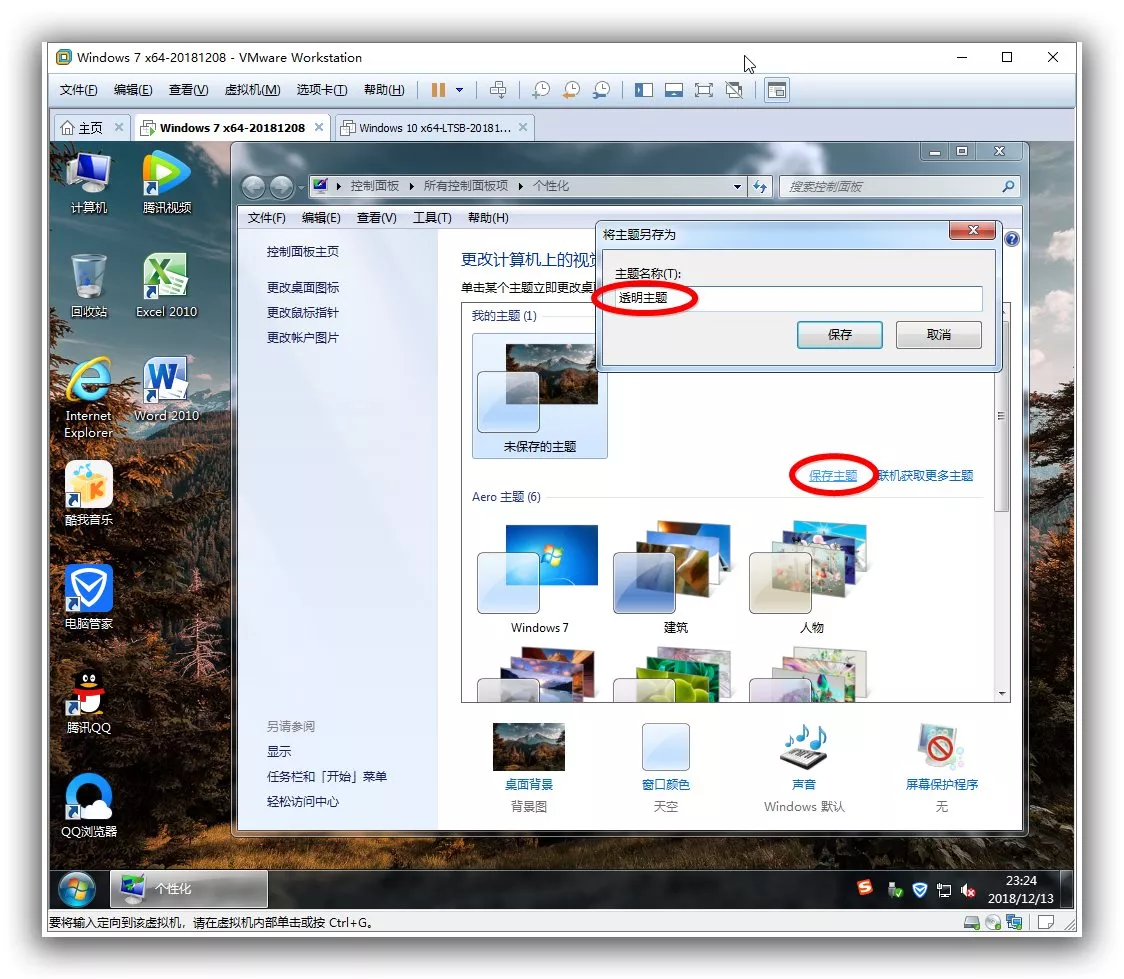Click 控制面板 in the address breadcrumb
The height and width of the screenshot is (979, 1124).
374,186
